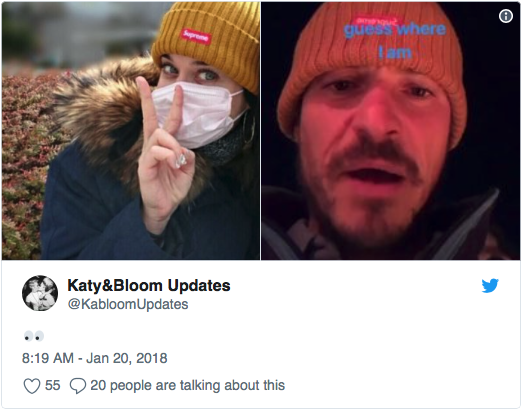Viewport: 522px width, 409px height.
Task: Open '20 people are talking about this'
Action: (x=188, y=386)
